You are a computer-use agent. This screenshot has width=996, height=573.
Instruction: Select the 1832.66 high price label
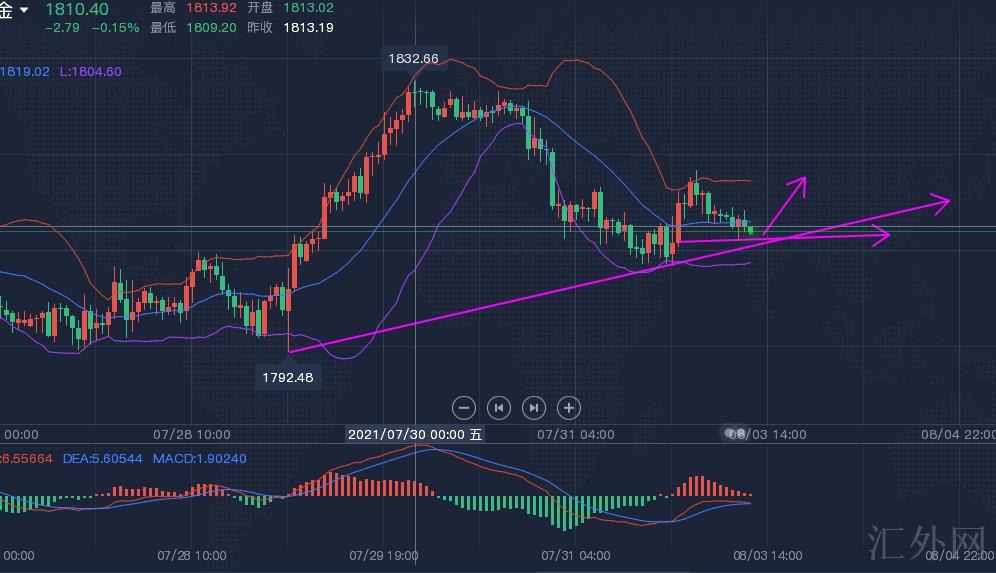[413, 59]
